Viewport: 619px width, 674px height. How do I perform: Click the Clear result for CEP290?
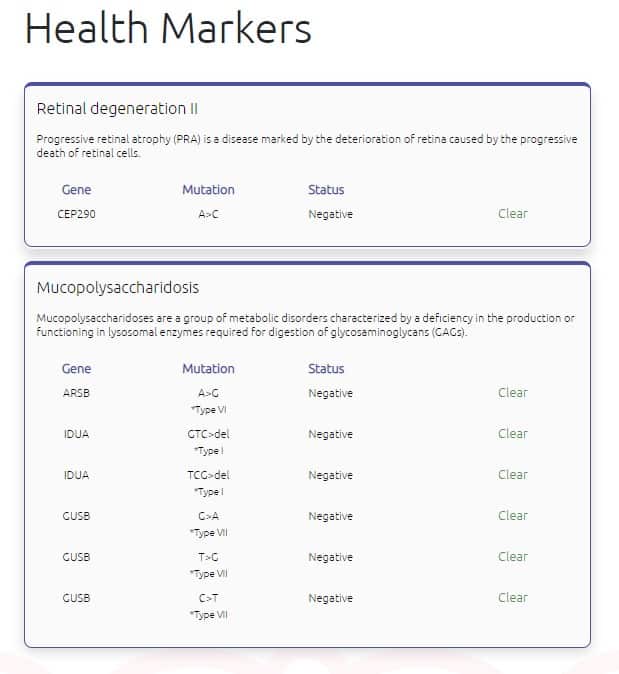tap(513, 214)
